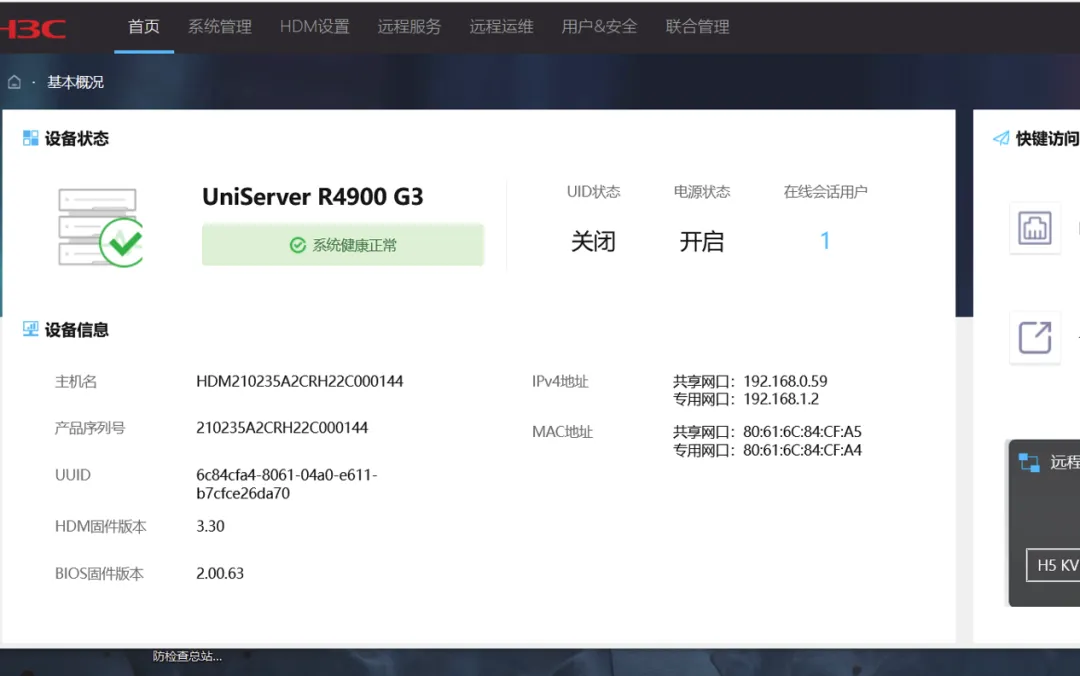Click the server health illustration

tap(100, 227)
